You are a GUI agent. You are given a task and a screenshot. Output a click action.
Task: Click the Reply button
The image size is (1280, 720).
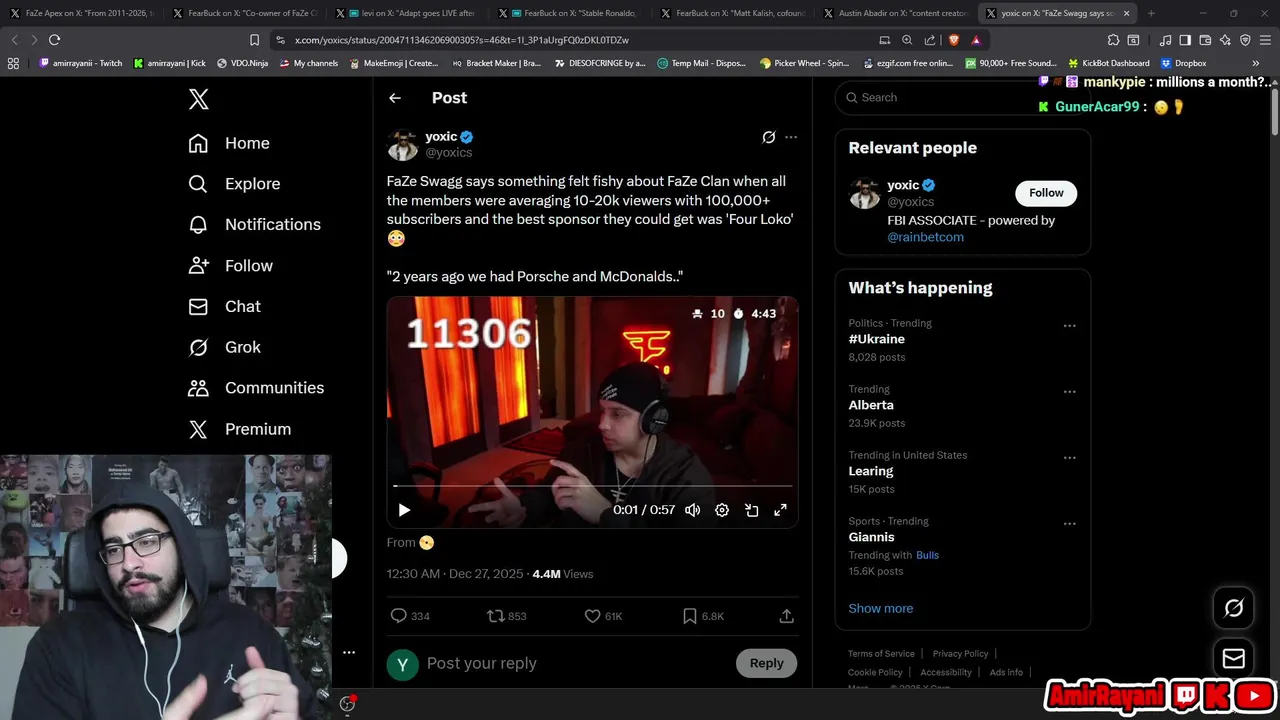click(767, 663)
